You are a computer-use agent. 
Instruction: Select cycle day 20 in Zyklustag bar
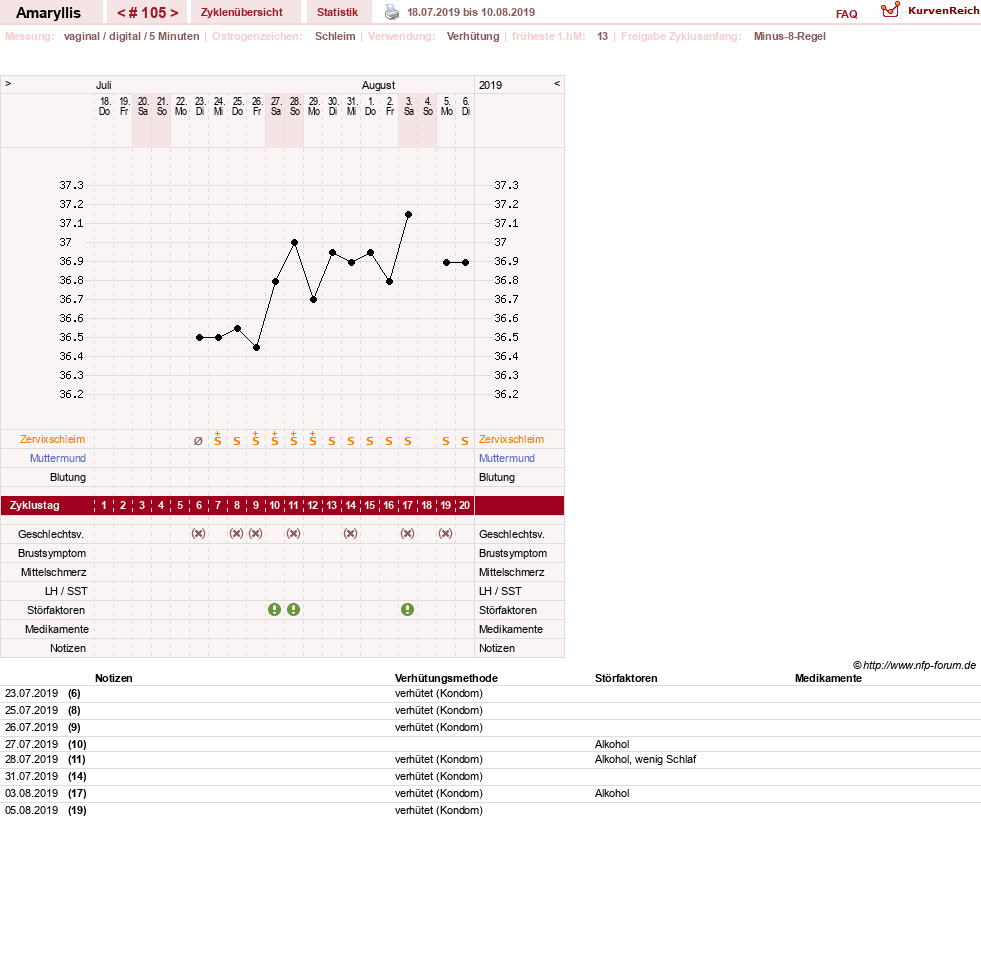464,505
